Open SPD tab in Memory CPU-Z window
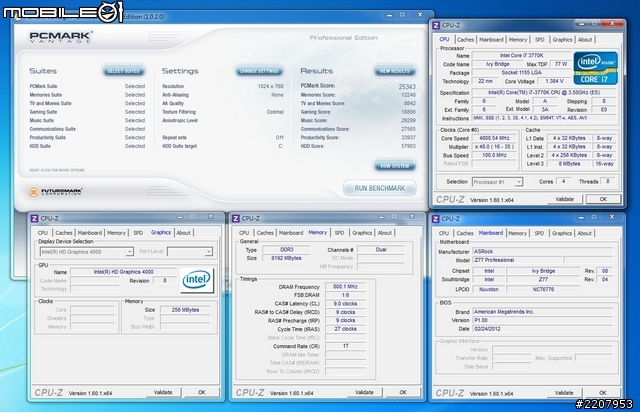The image size is (640, 412). [x=339, y=233]
